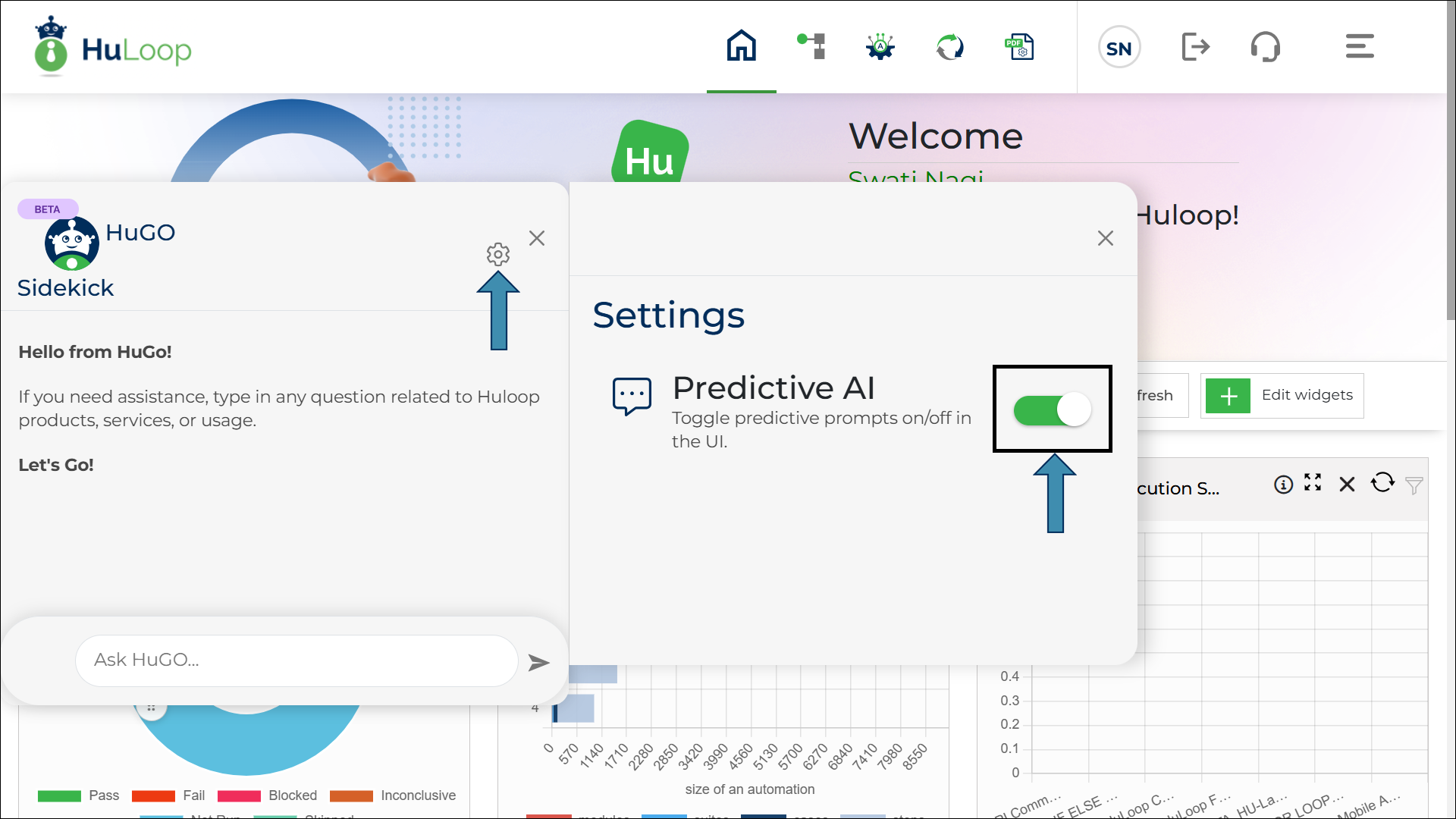Open the hamburger menu
Screen dimensions: 1456x819
coord(1360,46)
